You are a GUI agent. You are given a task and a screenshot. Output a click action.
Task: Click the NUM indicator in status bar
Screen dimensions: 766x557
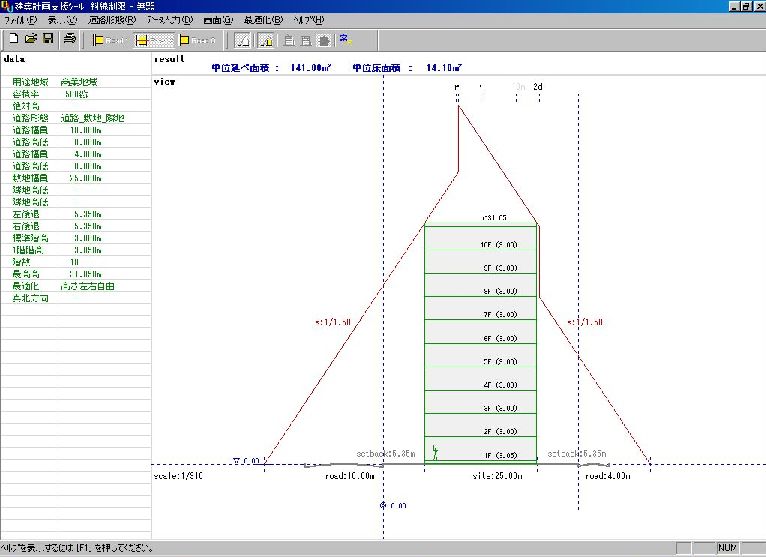[727, 548]
